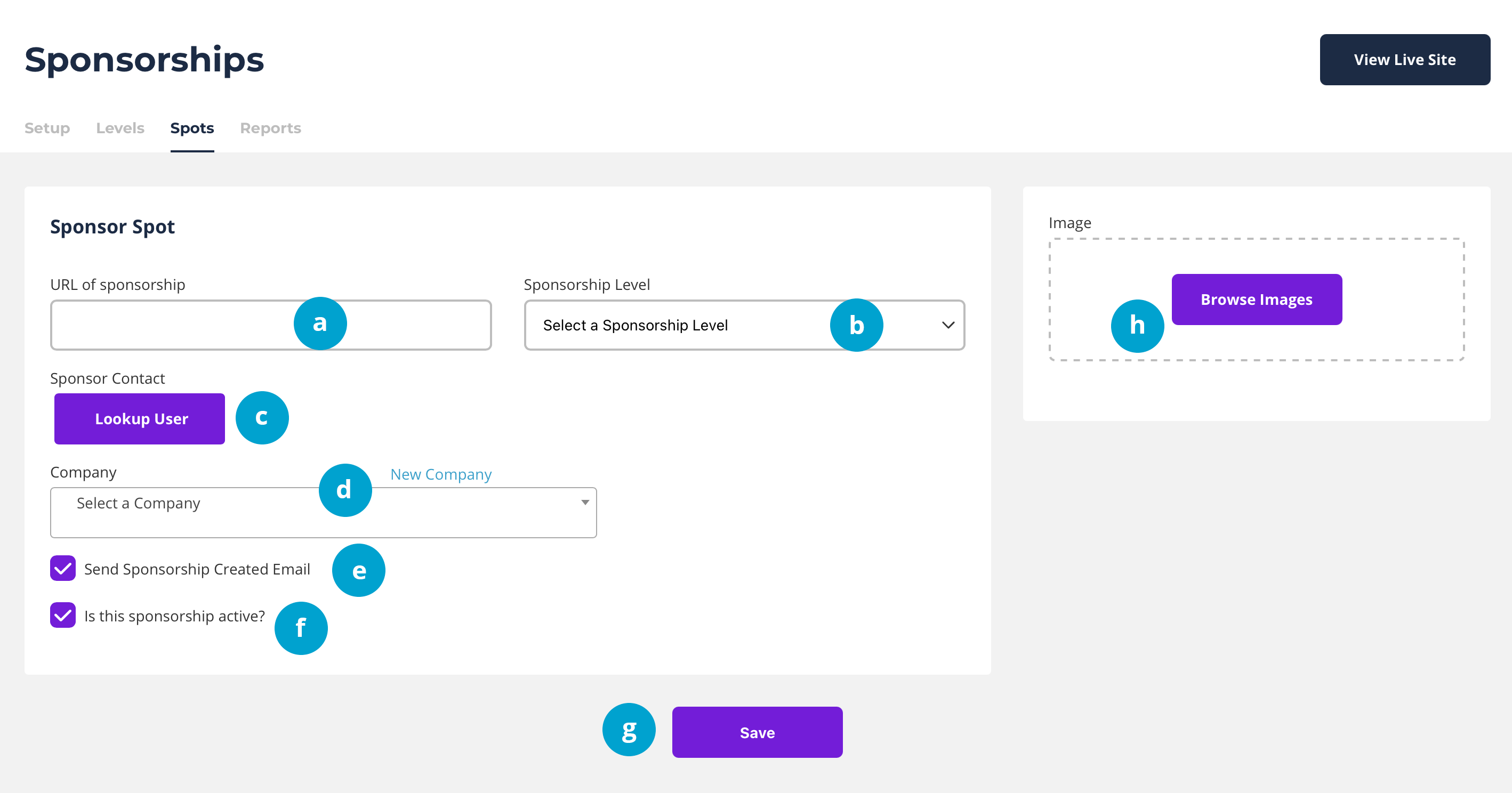
Task: Uncheck Send Sponsorship Created Email checkbox
Action: coord(63,568)
